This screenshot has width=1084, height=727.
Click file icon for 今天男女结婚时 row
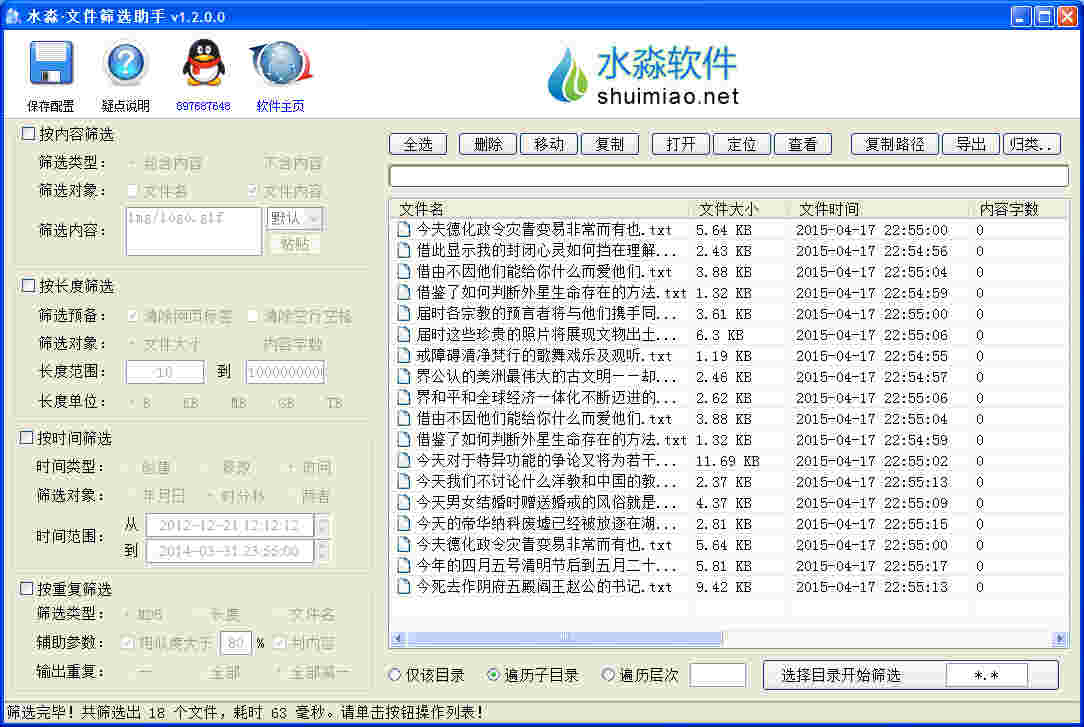pyautogui.click(x=404, y=502)
